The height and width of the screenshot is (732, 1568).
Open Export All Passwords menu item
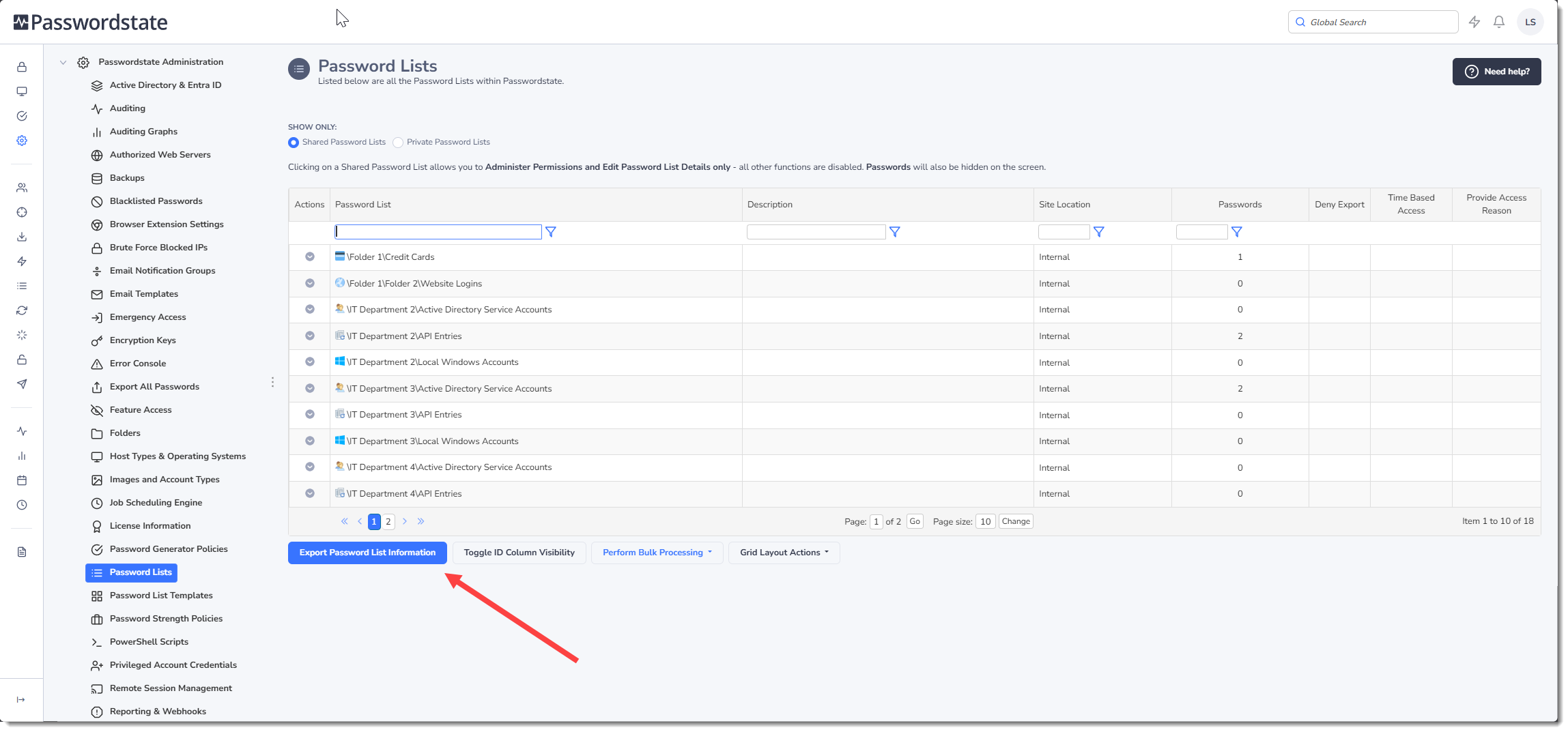(x=154, y=387)
